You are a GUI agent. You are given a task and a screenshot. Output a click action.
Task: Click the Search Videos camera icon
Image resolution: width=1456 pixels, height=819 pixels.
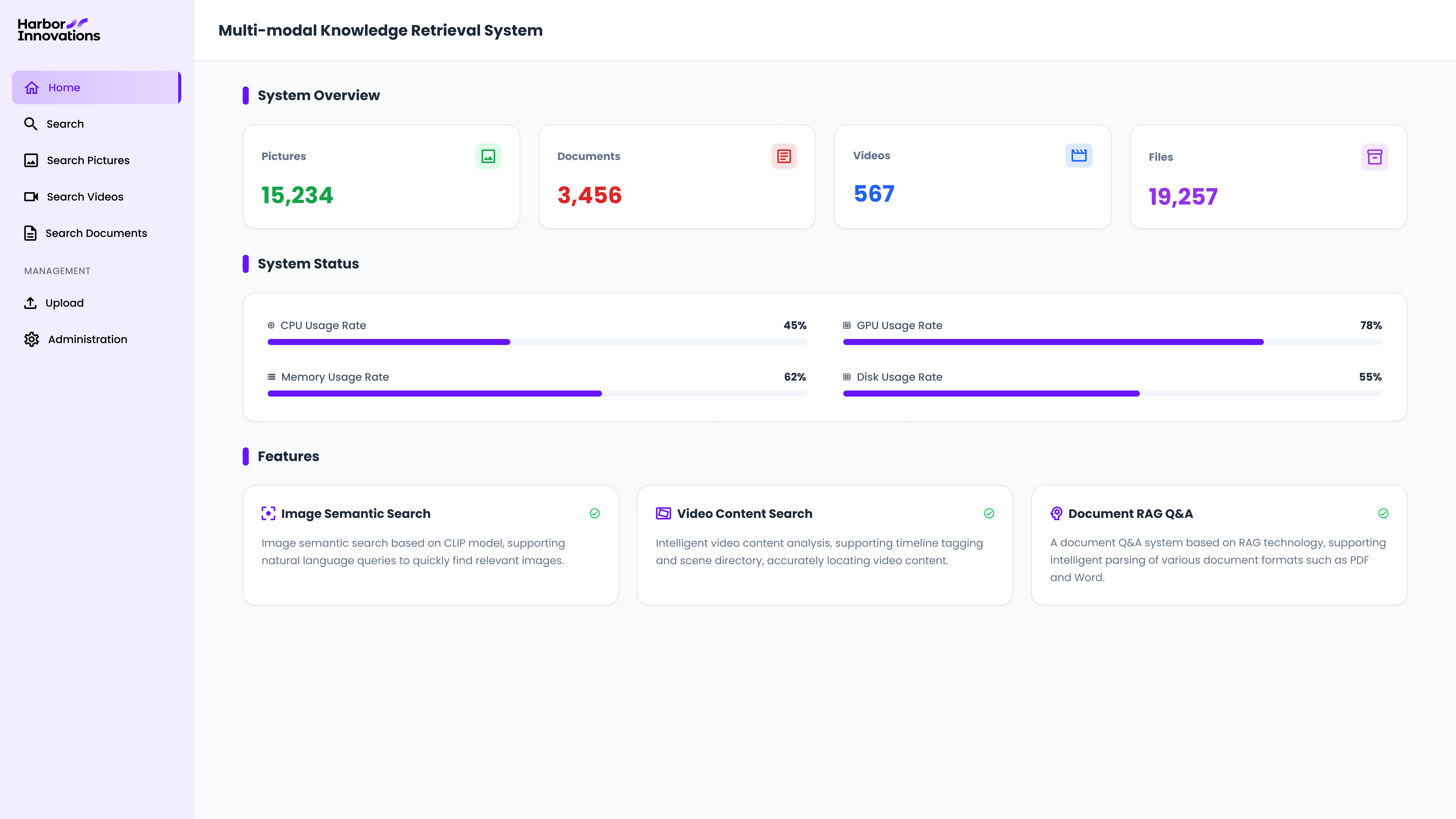31,197
